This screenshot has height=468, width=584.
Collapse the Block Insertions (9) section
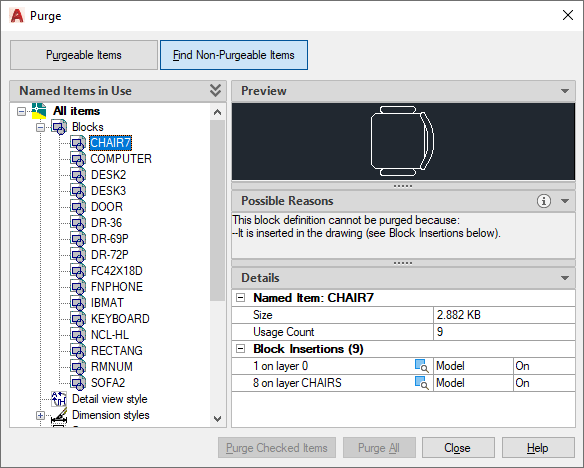241,349
